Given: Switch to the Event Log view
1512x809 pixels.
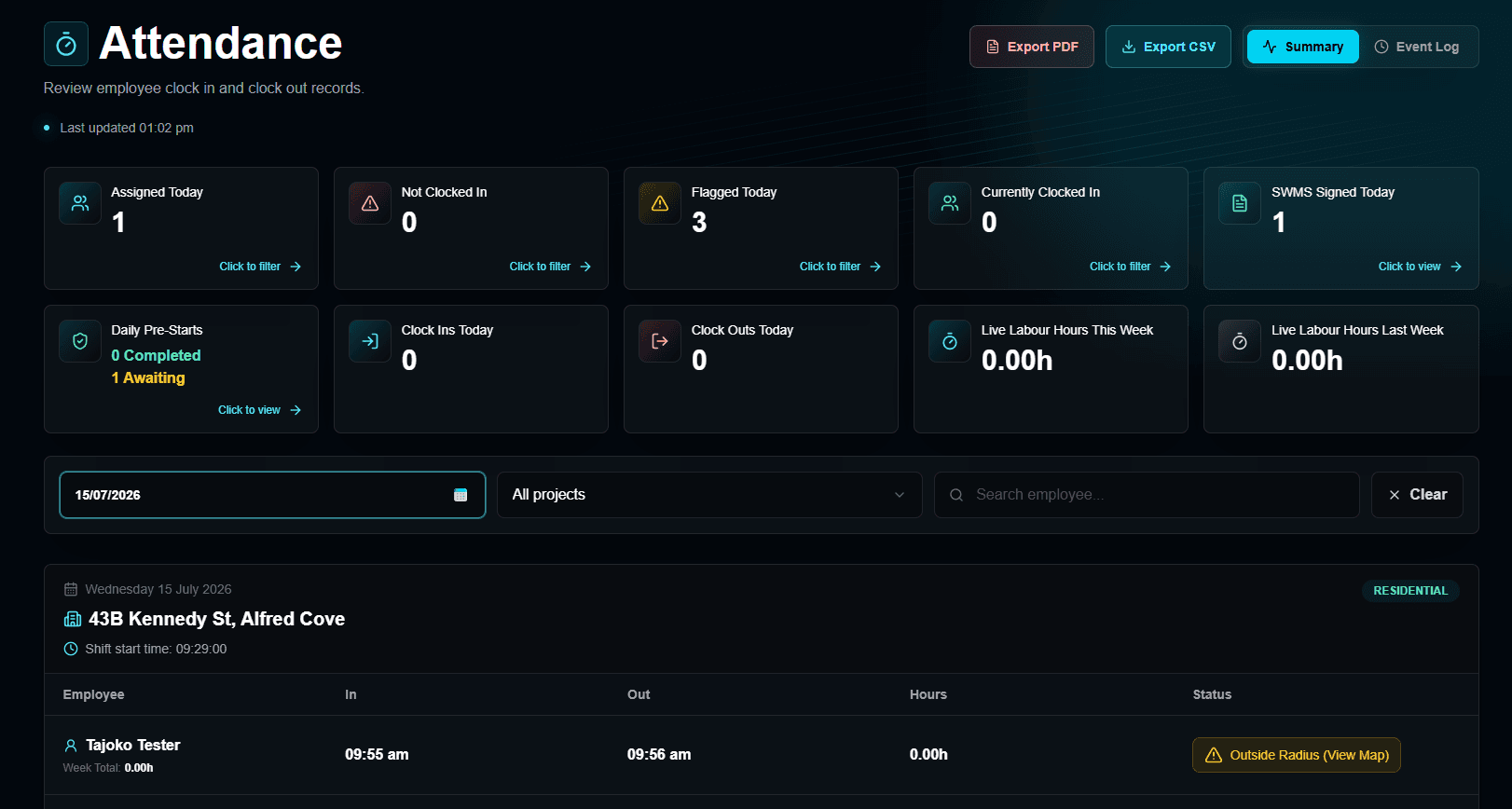Looking at the screenshot, I should [x=1417, y=47].
